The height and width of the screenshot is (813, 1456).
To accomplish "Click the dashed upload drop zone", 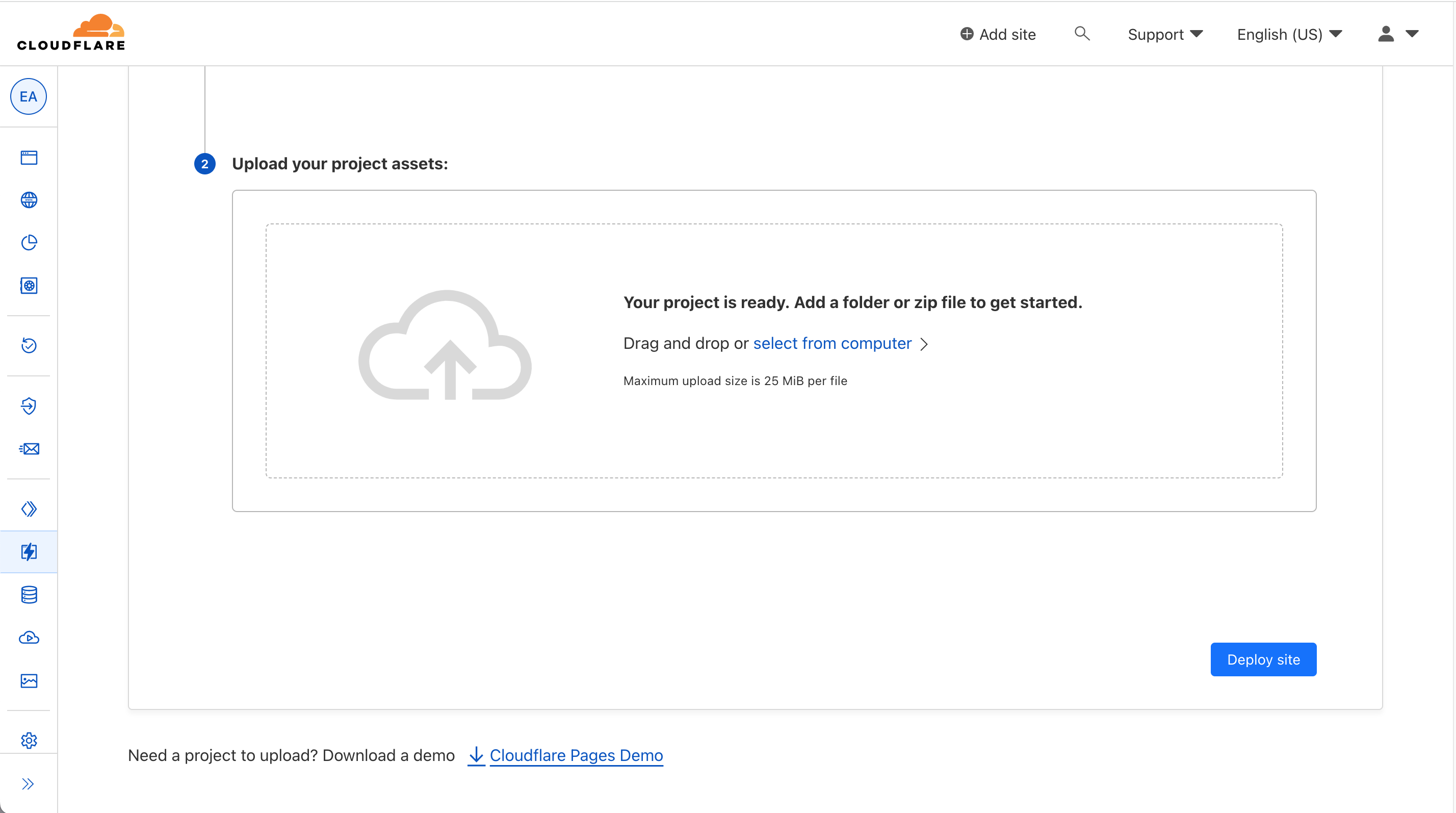I will point(774,350).
